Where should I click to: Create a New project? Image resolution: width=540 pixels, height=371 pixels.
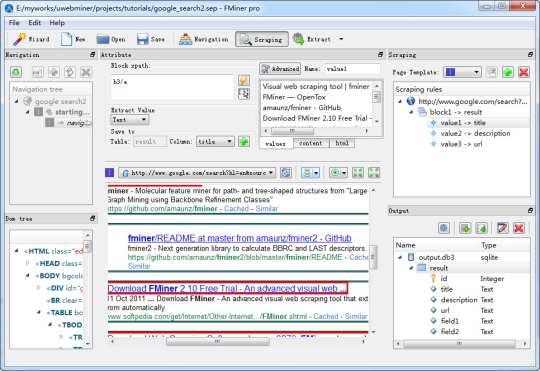coord(73,39)
